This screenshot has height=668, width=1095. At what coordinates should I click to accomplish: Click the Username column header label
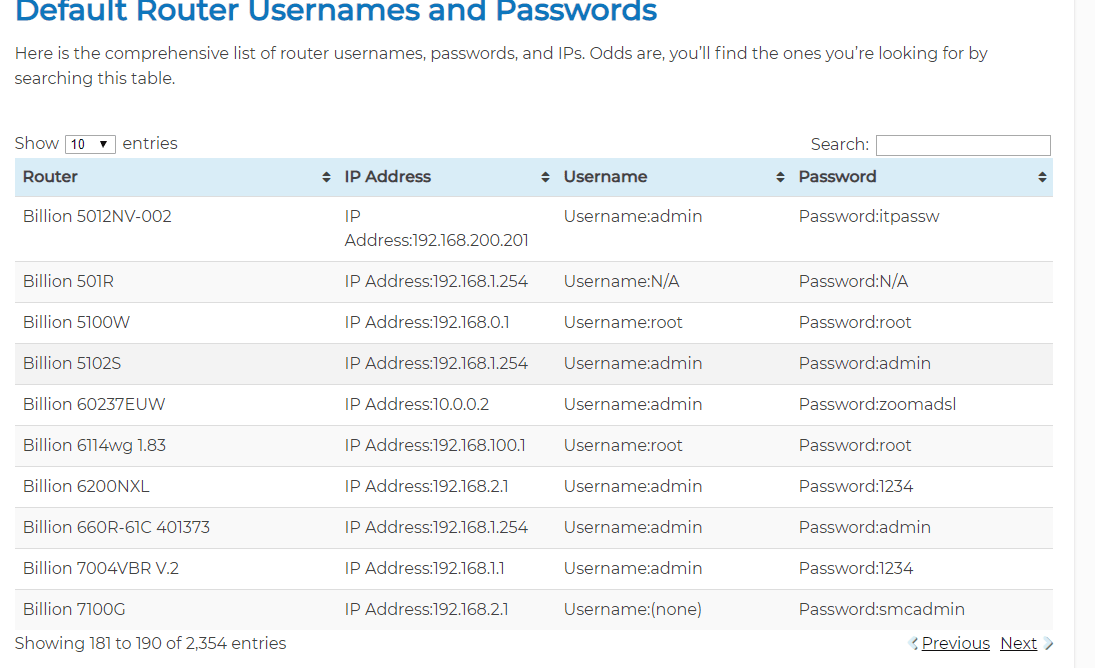pyautogui.click(x=605, y=177)
